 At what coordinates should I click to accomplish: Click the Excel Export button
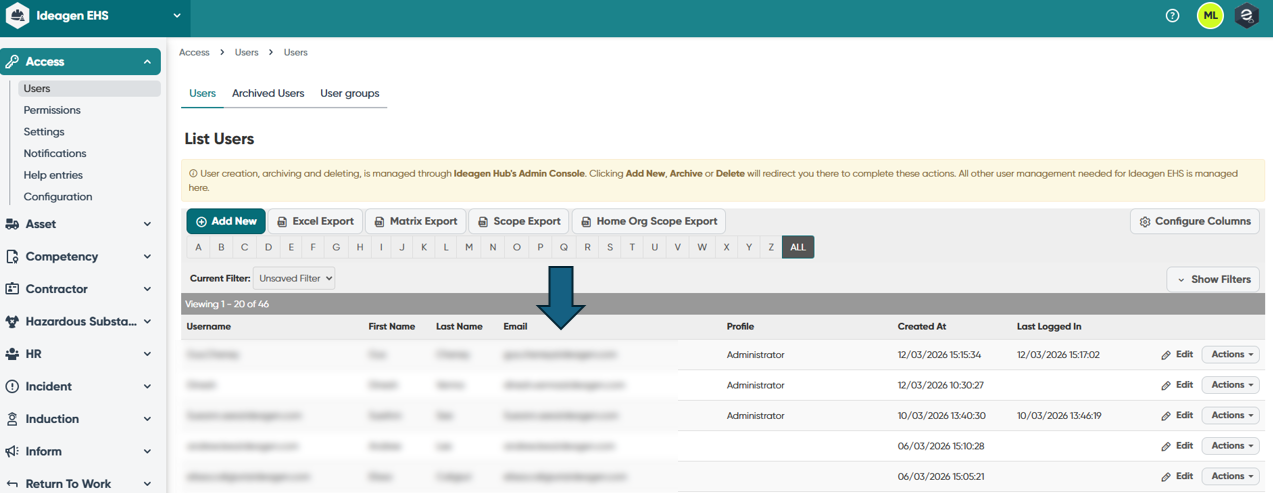click(315, 222)
